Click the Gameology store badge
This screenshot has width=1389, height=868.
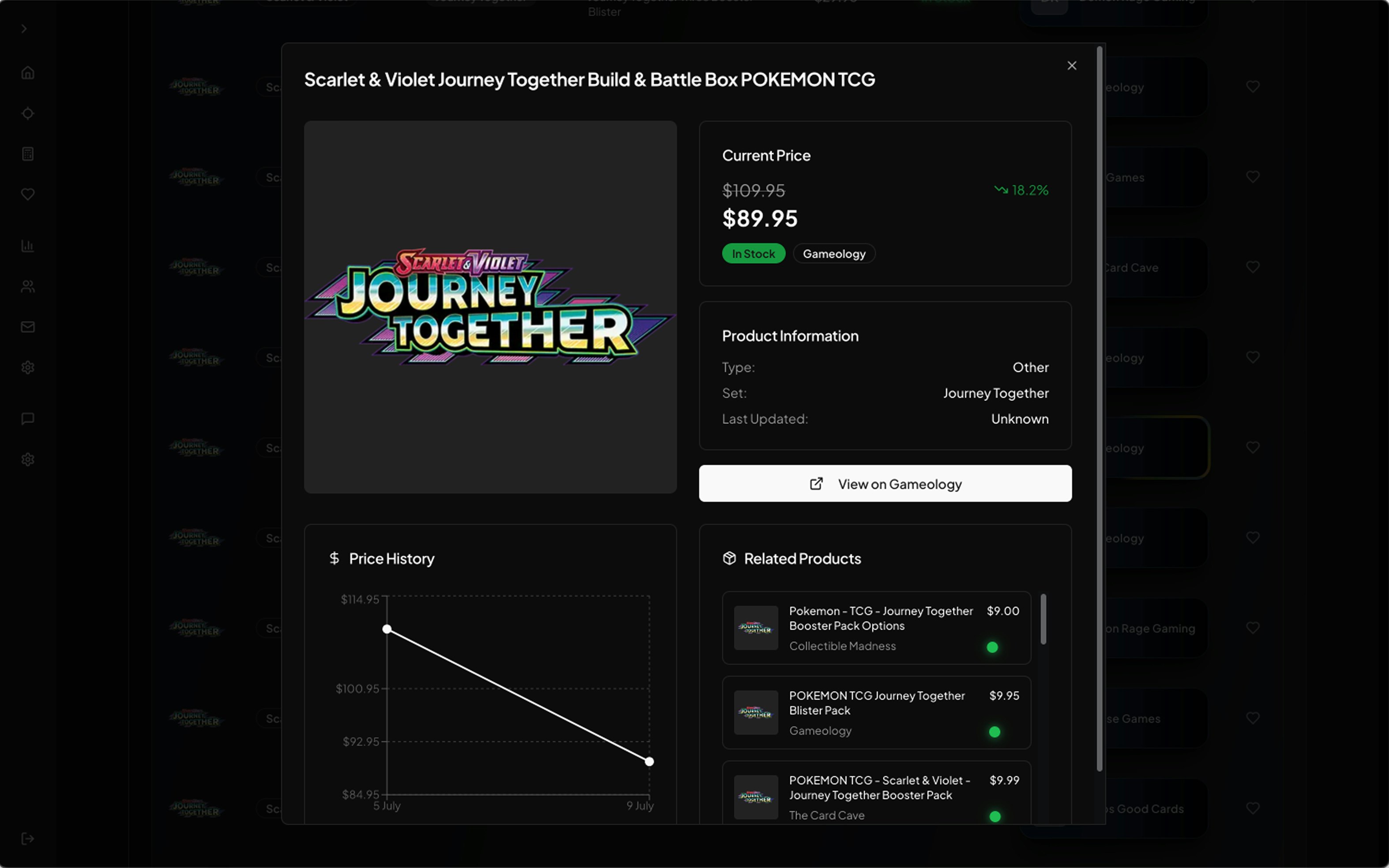pyautogui.click(x=834, y=254)
